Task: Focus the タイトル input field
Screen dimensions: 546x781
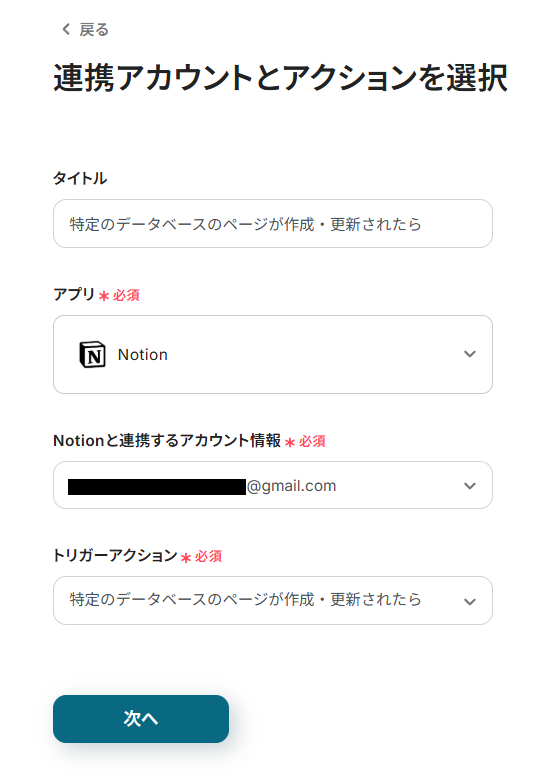Action: tap(273, 224)
